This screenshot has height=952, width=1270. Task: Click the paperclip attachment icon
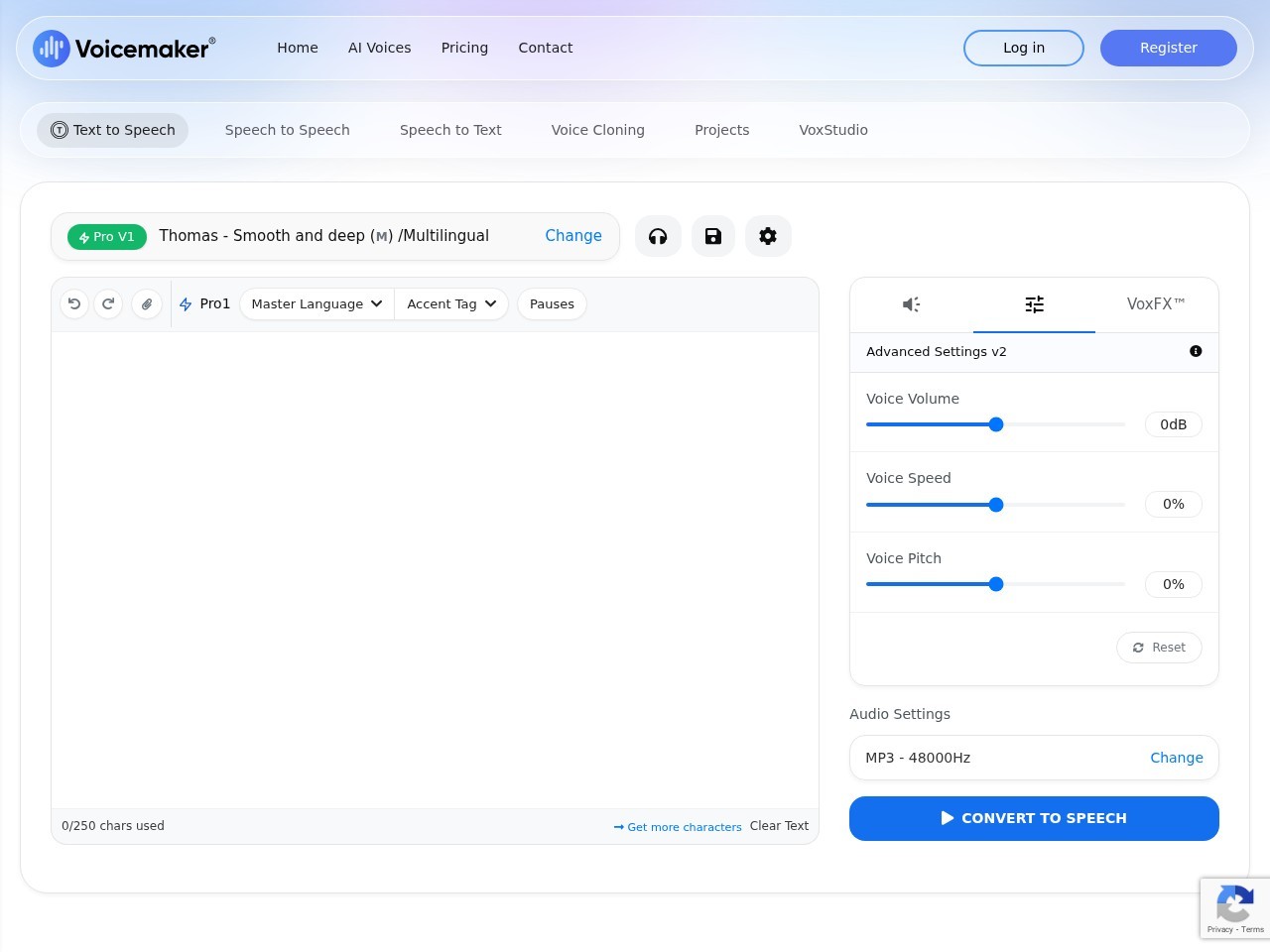(147, 304)
